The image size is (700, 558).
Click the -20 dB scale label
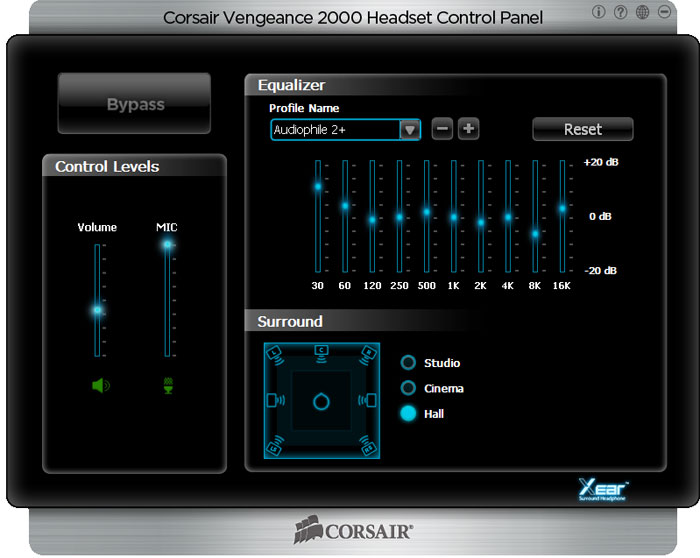point(601,271)
